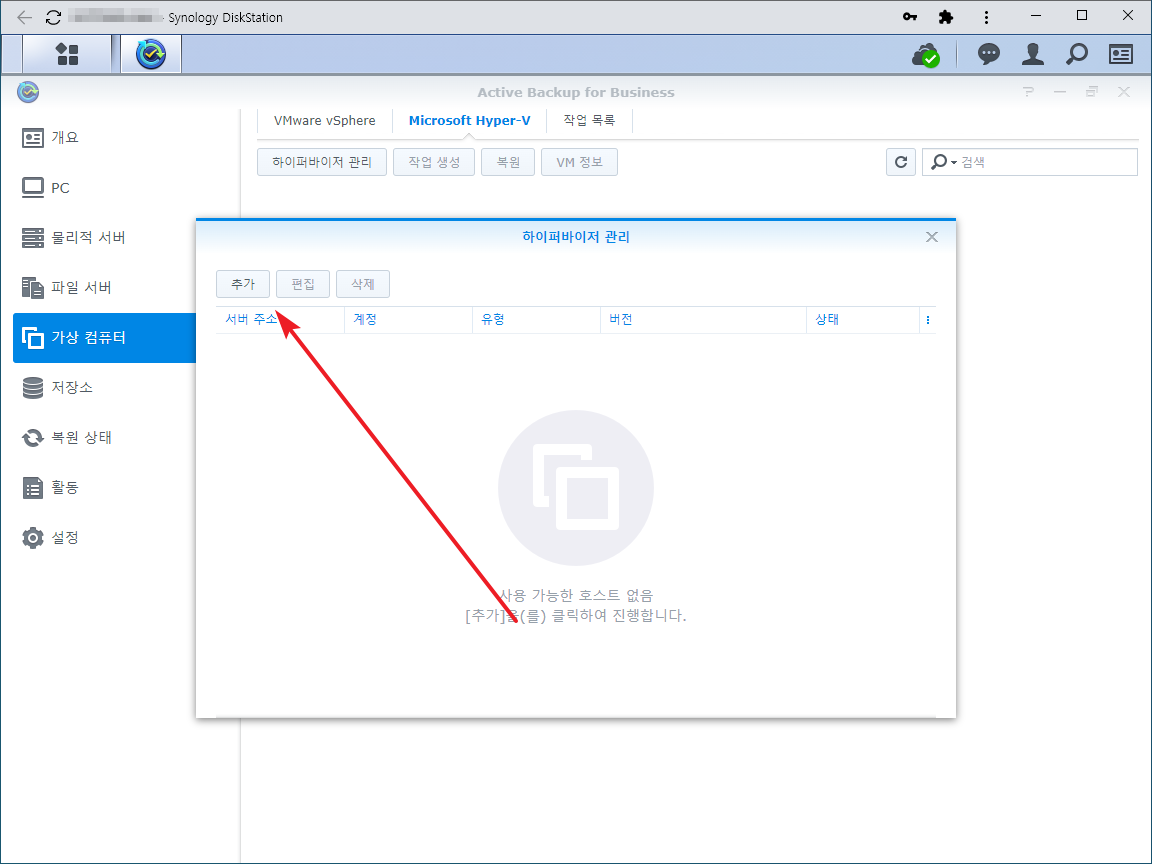Reload the page with browser refresh icon
The image size is (1152, 864).
(53, 17)
